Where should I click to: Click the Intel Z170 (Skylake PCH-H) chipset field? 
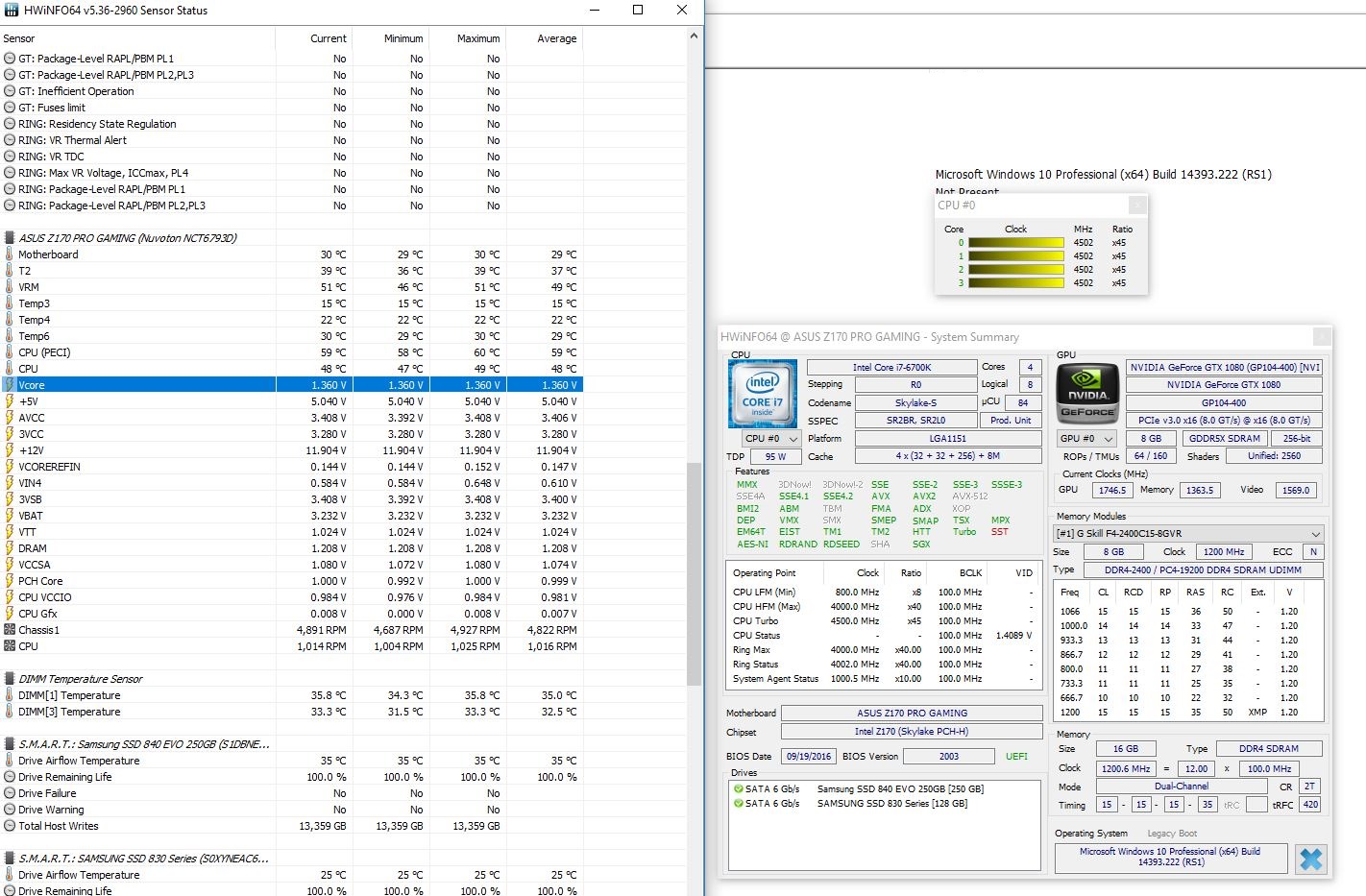pyautogui.click(x=912, y=731)
